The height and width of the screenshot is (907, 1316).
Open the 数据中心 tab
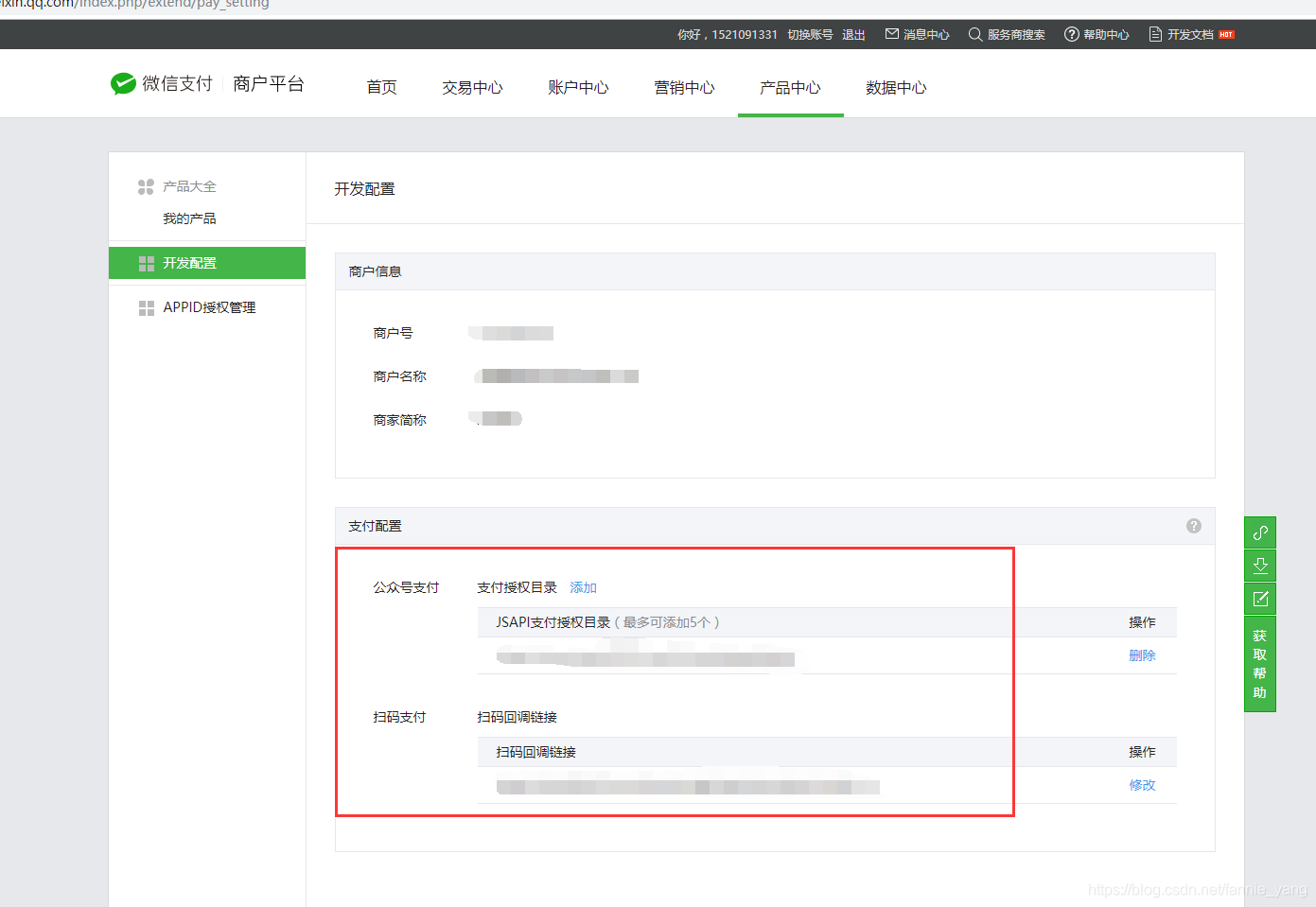pyautogui.click(x=897, y=87)
